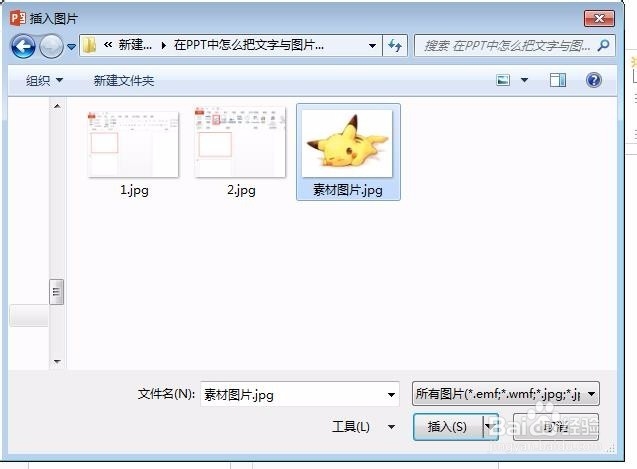Select the 1.jpg thumbnail
The image size is (637, 469).
click(x=134, y=144)
